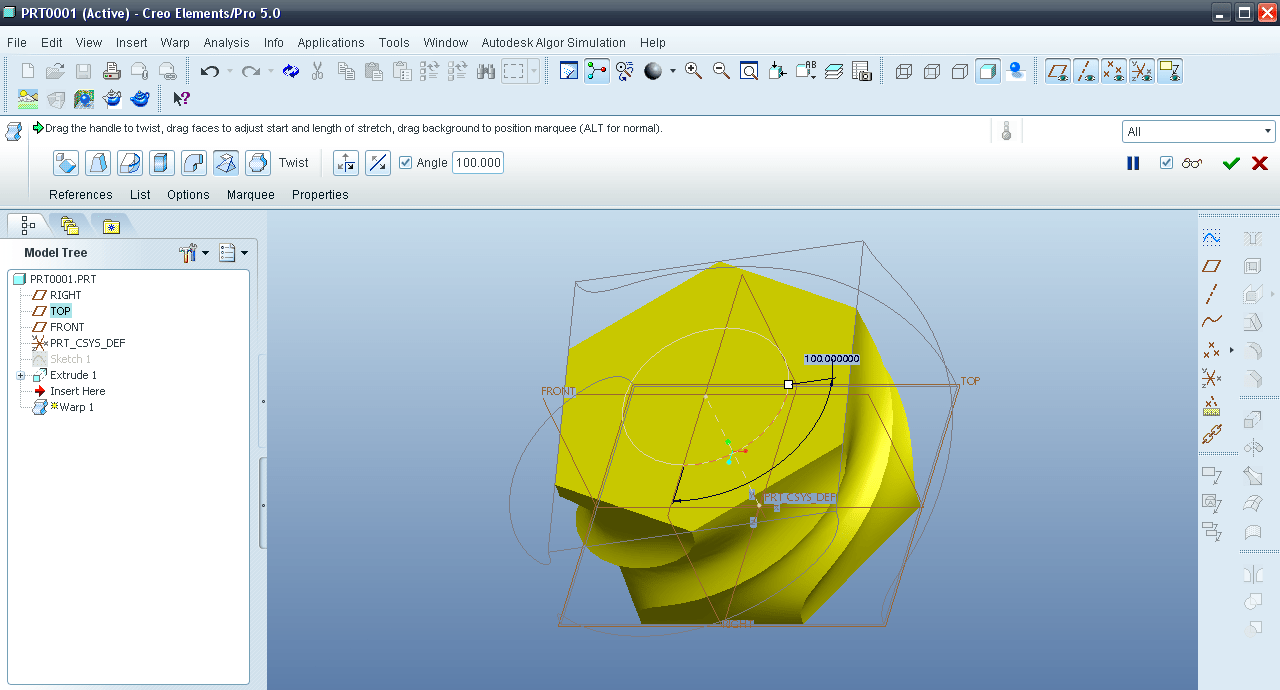
Task: Select the Warp tool icon
Action: (x=98, y=163)
